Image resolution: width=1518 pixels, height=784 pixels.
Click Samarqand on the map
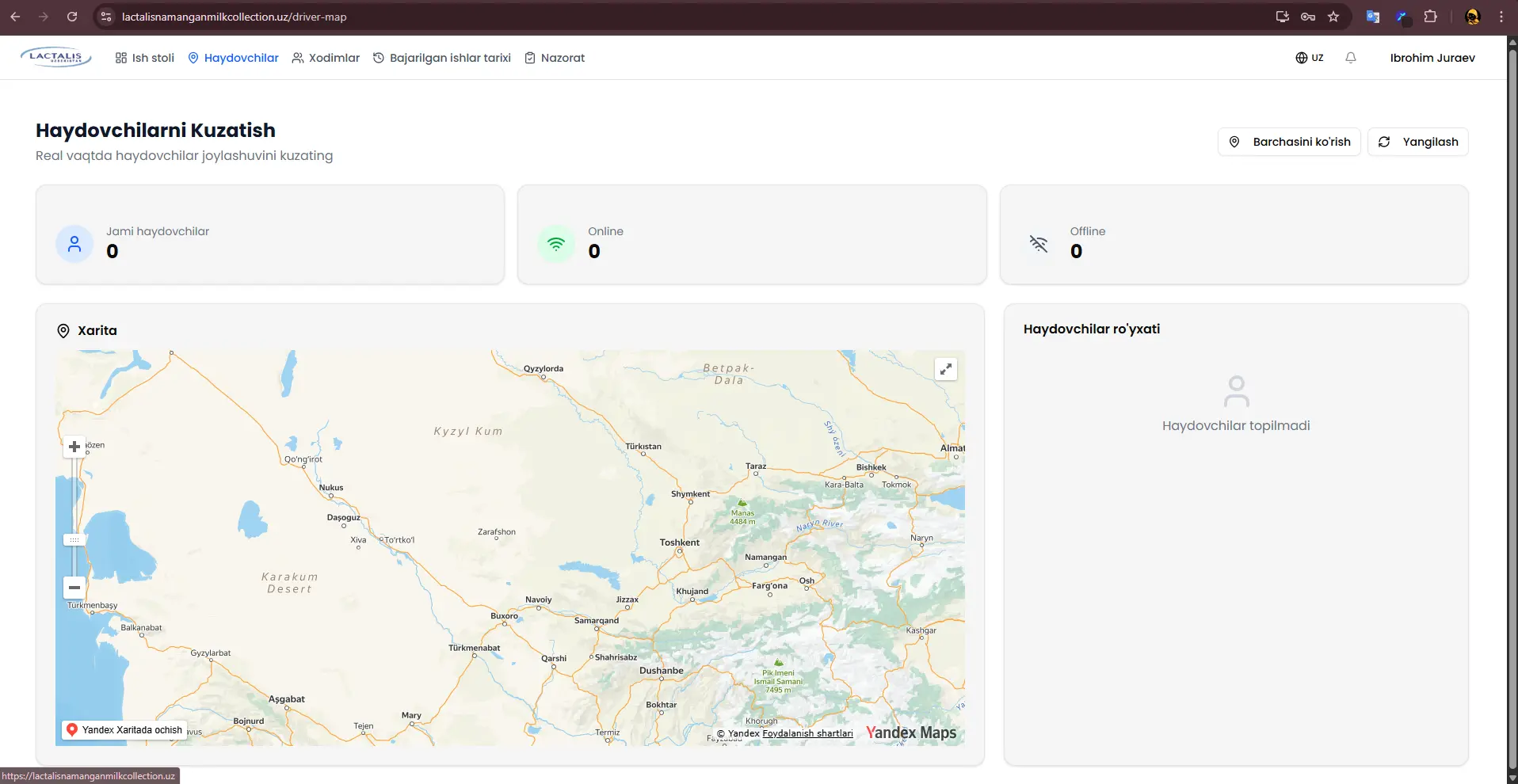[x=597, y=621]
